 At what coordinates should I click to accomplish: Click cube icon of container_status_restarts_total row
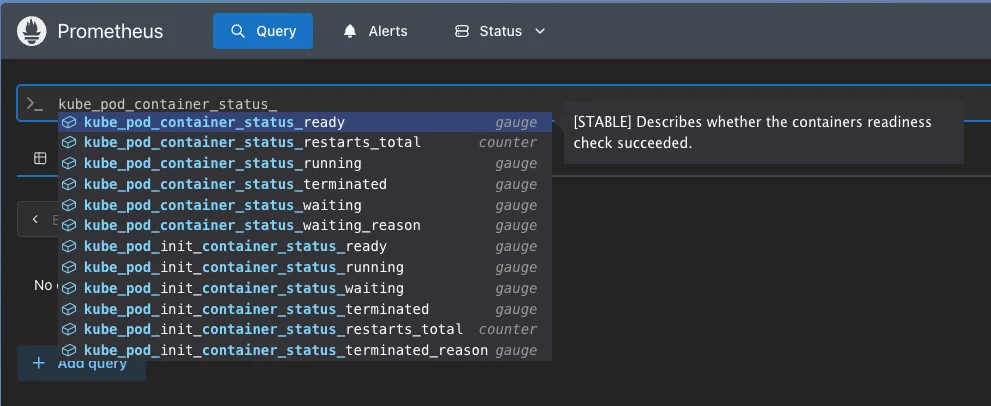pos(69,142)
